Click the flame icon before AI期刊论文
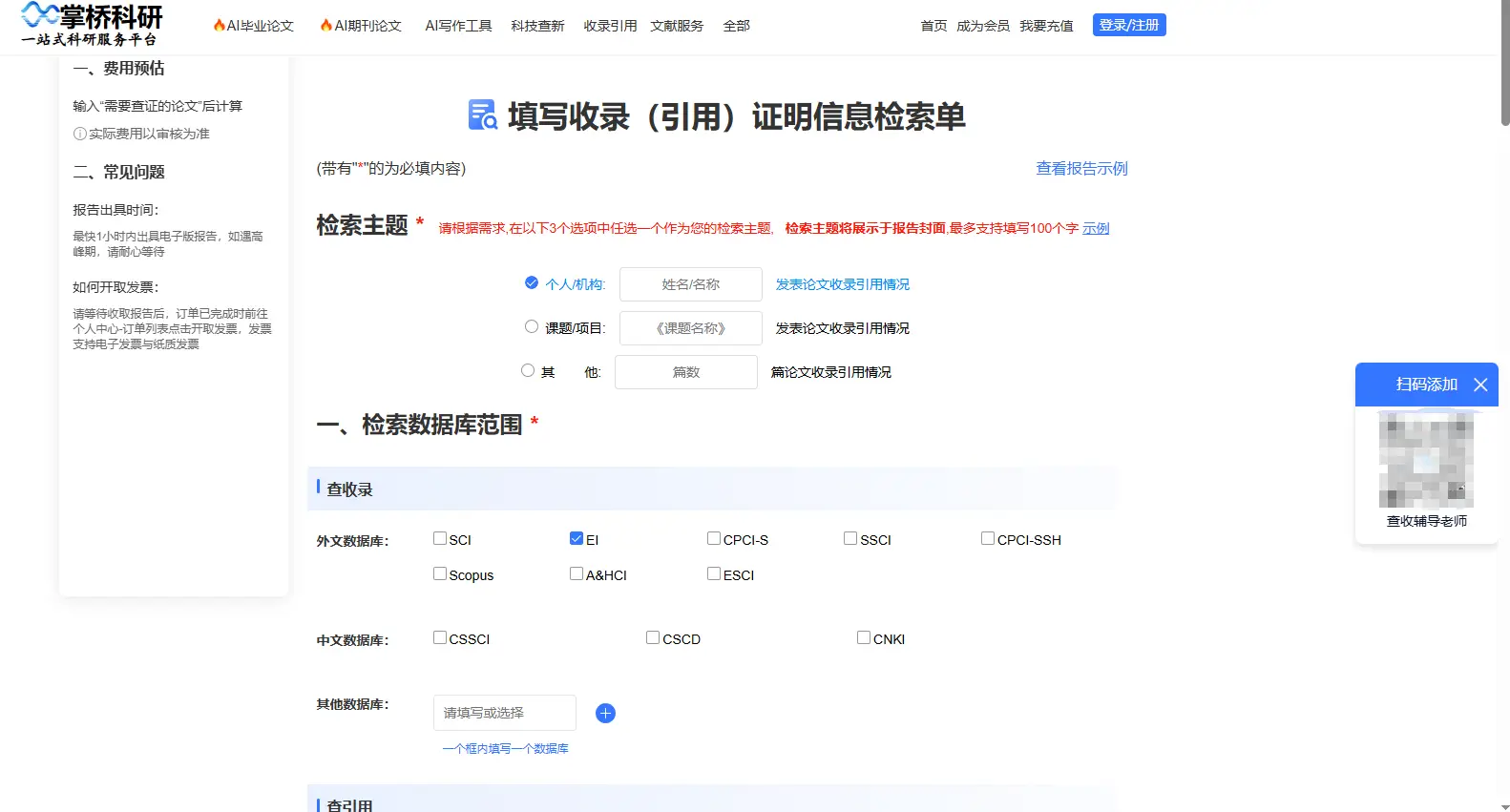Image resolution: width=1510 pixels, height=812 pixels. pos(326,25)
